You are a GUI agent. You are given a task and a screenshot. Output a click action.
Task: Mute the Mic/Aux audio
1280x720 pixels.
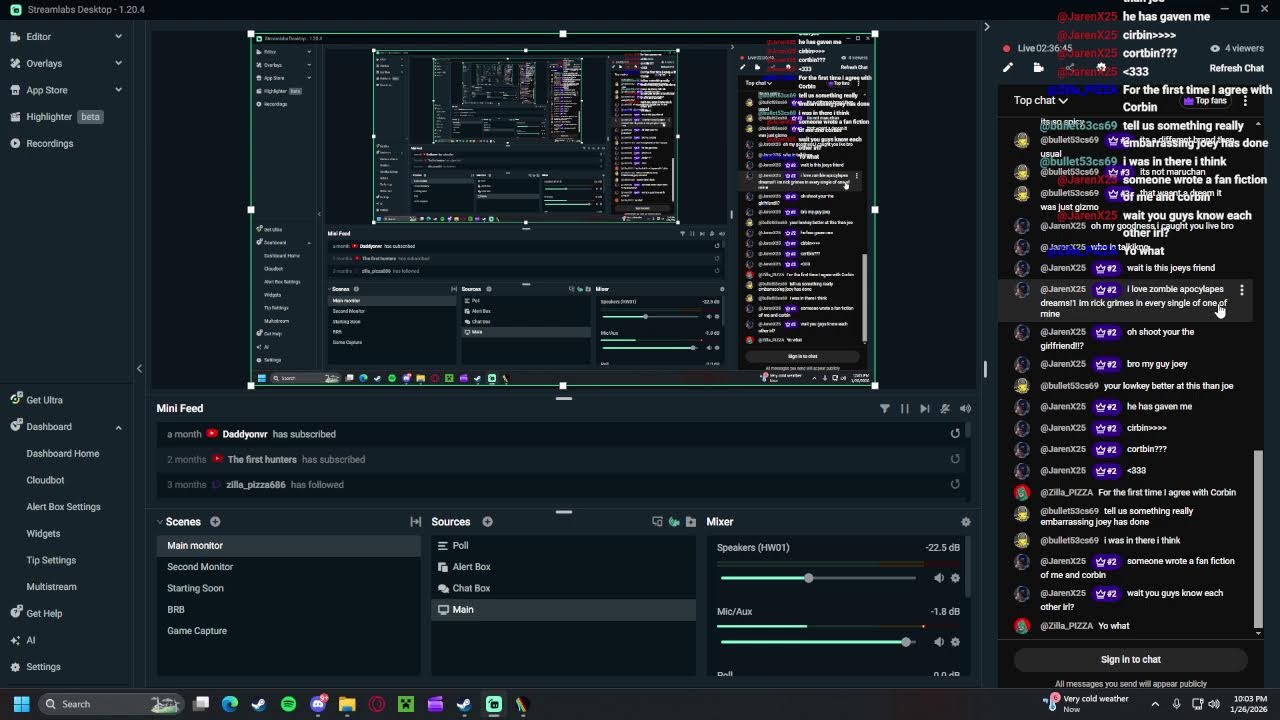[938, 642]
